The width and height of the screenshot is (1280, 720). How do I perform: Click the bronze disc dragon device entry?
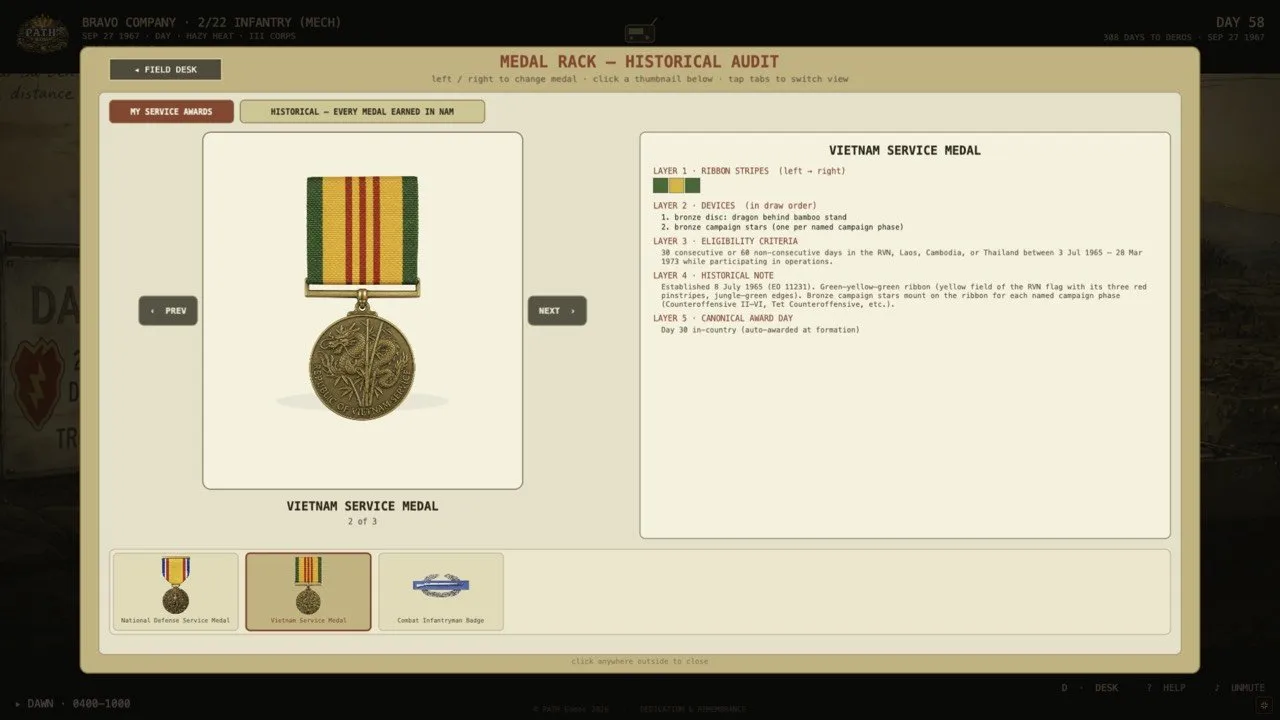[x=754, y=217]
